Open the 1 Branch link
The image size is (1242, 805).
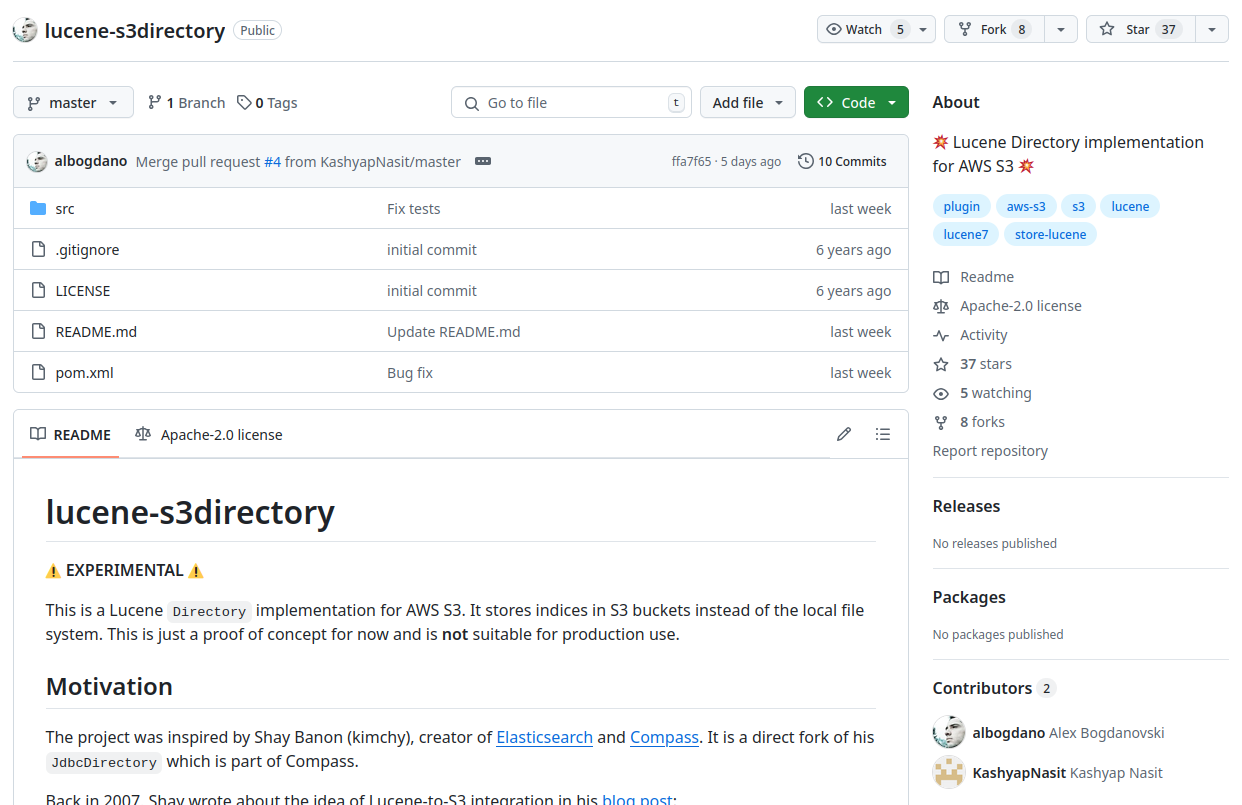(186, 102)
